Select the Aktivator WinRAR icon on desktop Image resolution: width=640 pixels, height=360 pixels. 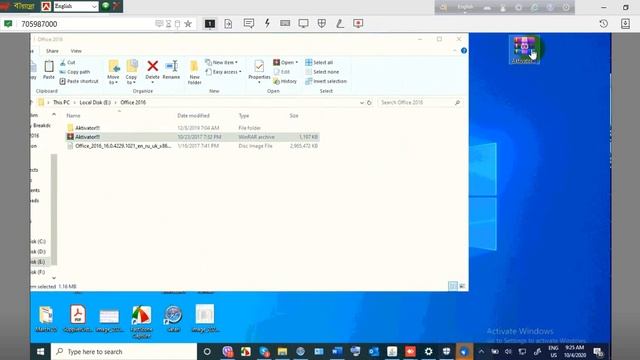(524, 50)
